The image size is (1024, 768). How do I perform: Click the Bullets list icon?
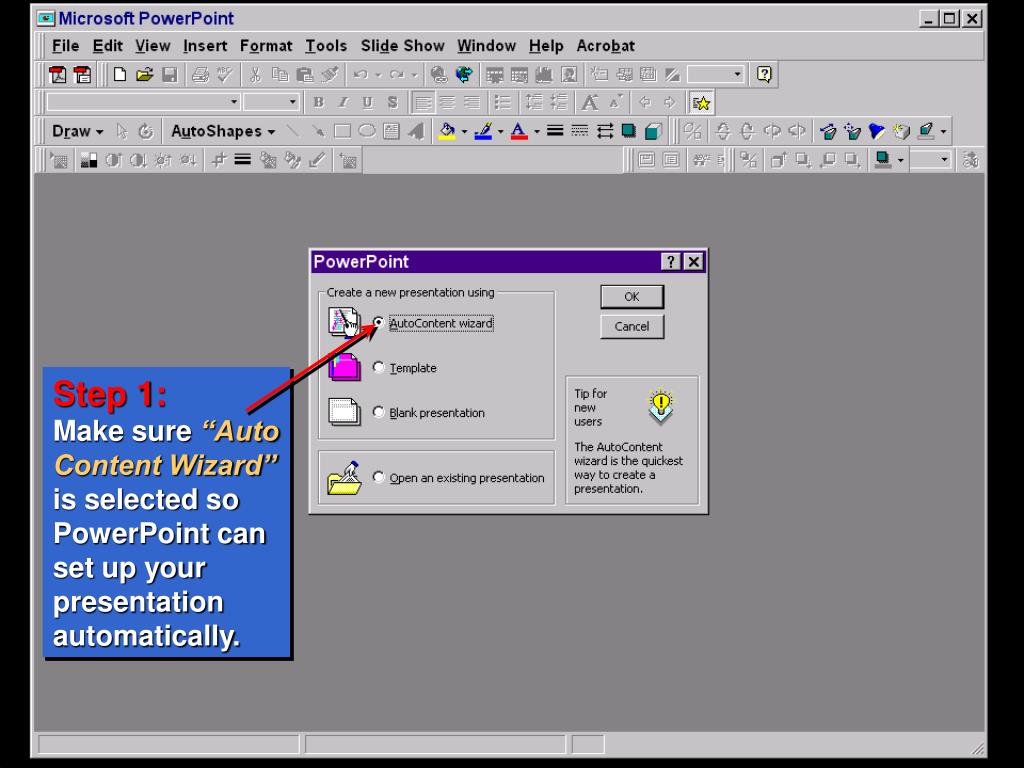tap(502, 103)
